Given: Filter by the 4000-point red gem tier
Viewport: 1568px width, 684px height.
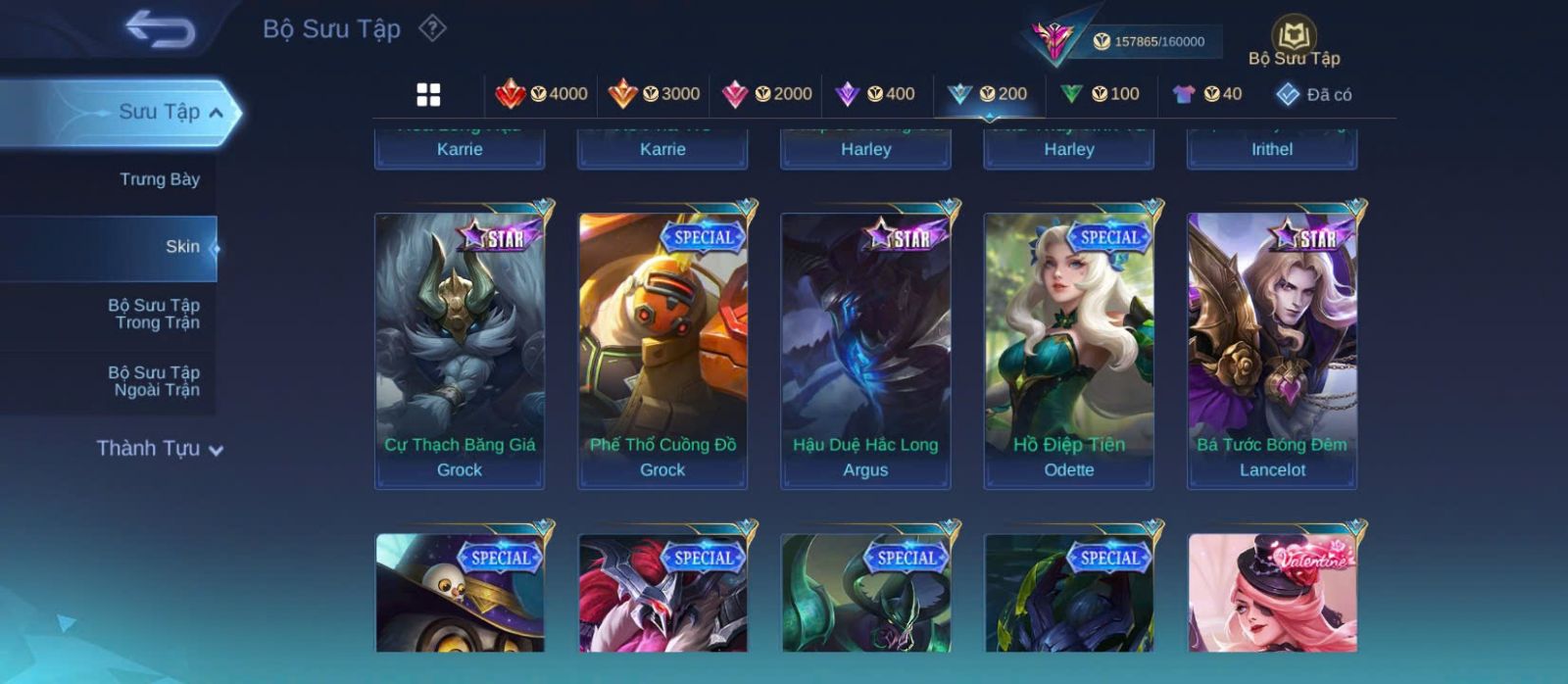Looking at the screenshot, I should coord(542,94).
